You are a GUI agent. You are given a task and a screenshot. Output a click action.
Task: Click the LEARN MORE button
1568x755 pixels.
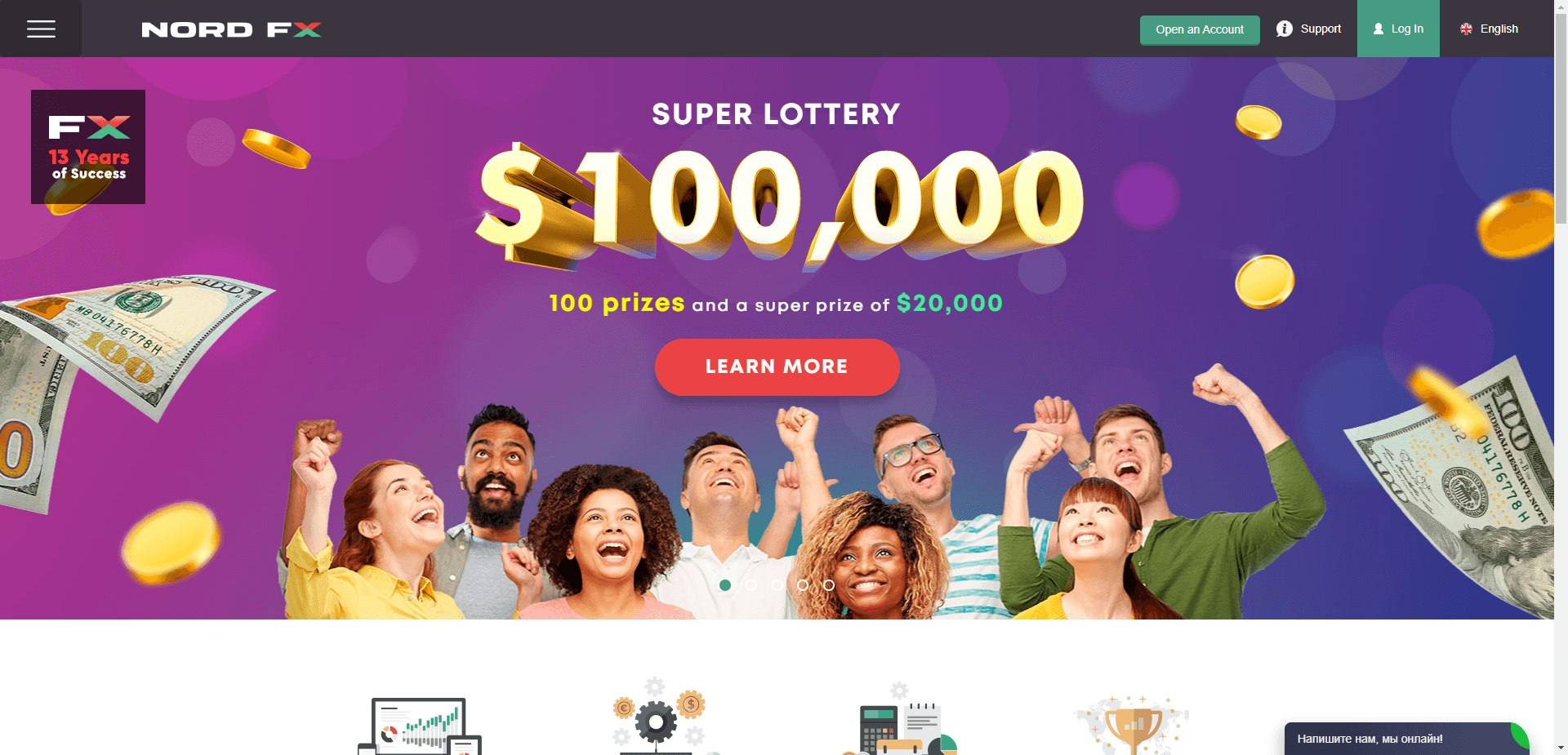point(777,367)
